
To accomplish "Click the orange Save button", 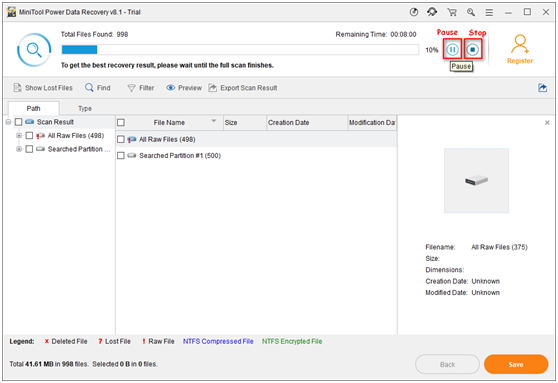I will (516, 364).
